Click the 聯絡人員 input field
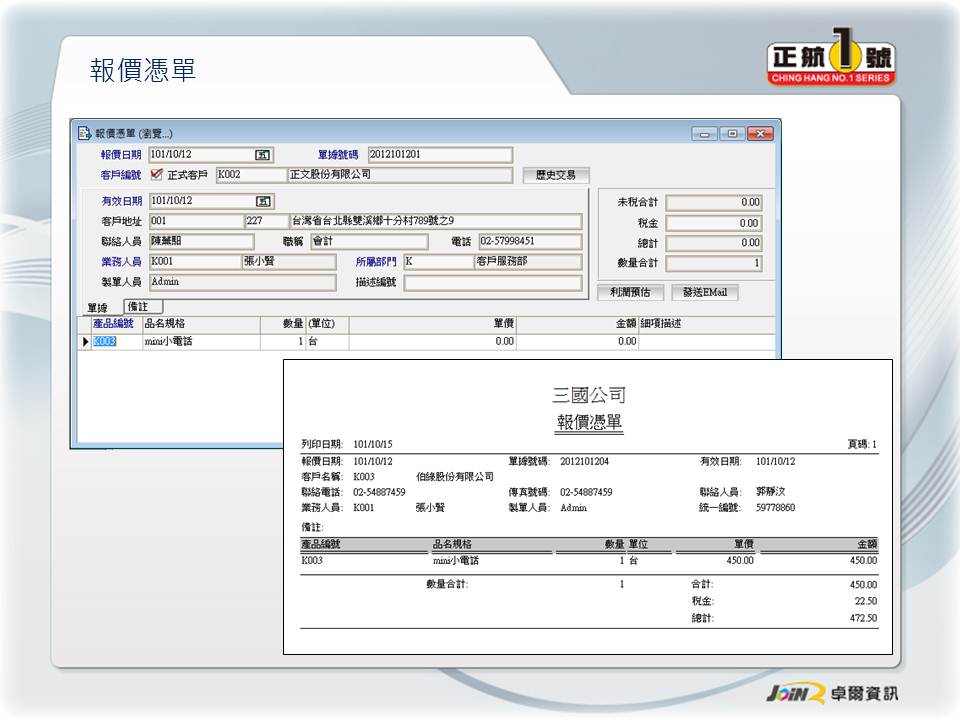The width and height of the screenshot is (960, 720). point(201,242)
